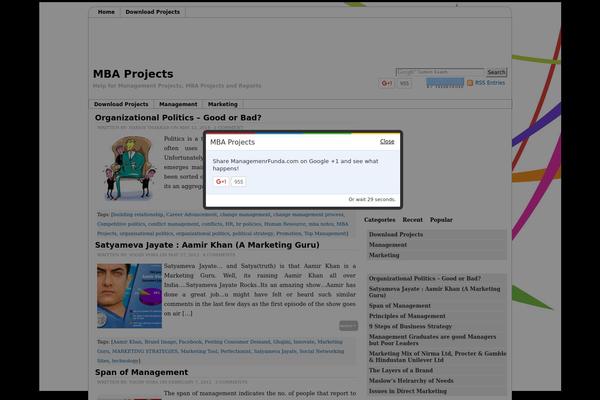Click the Top Management tag

325,233
